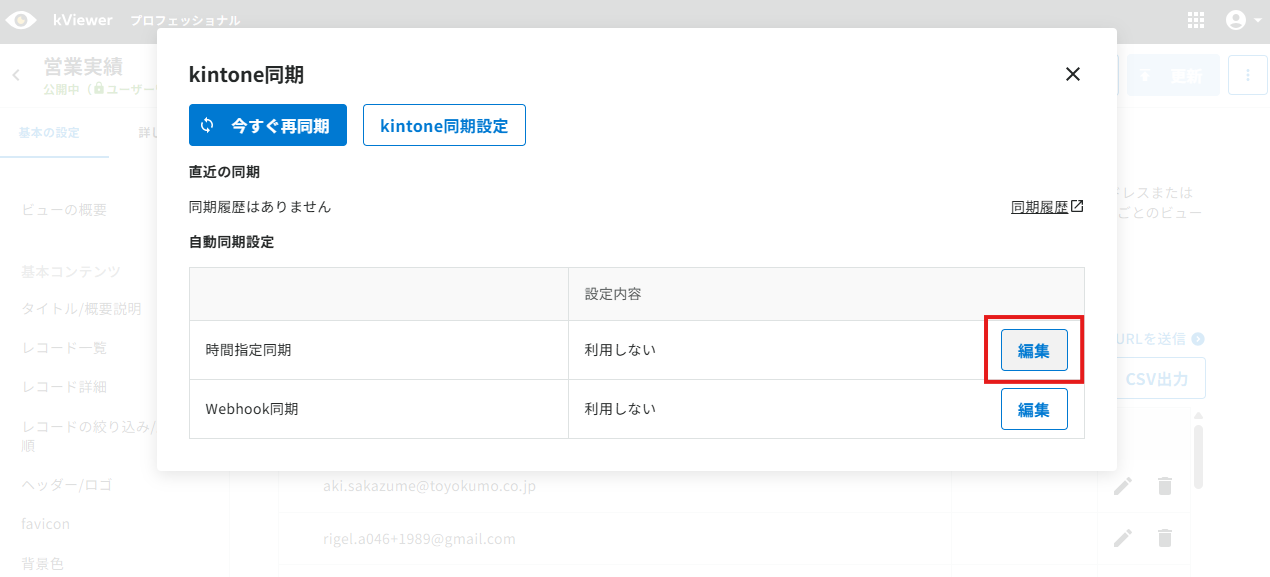1270x577 pixels.
Task: Click the rigel.a046+1989@gmail.com email
Action: click(419, 538)
